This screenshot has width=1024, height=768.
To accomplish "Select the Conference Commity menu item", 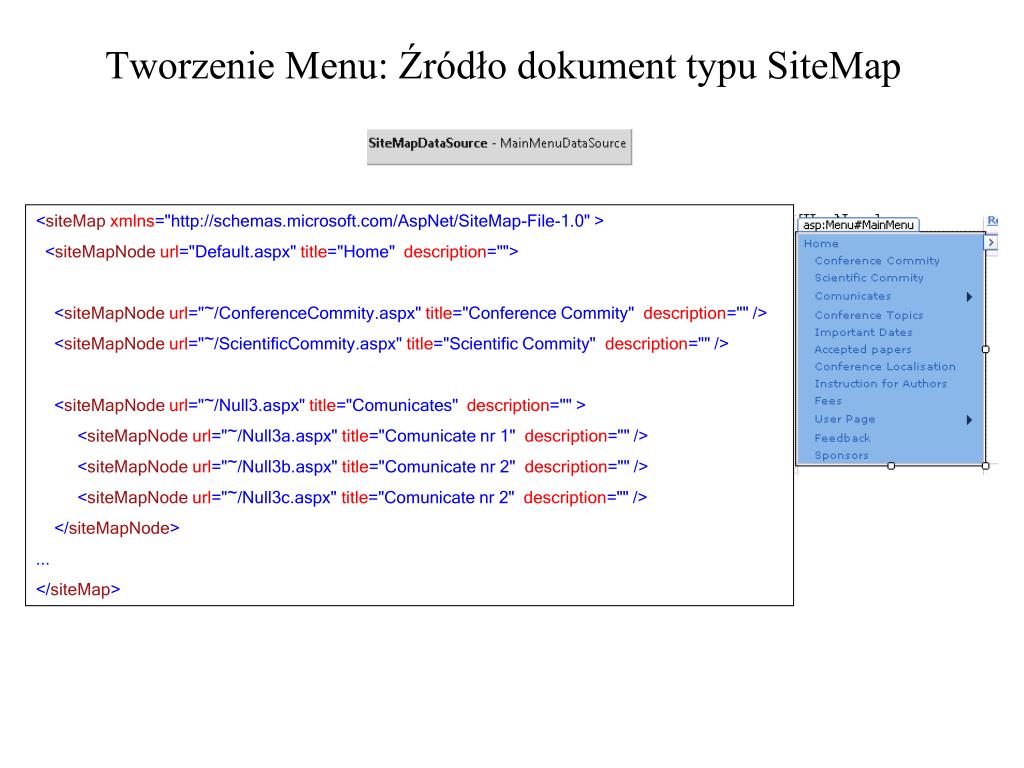I will click(877, 261).
